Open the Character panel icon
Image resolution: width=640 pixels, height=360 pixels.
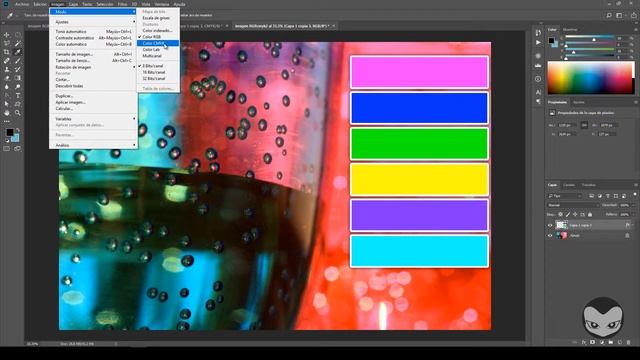[538, 92]
